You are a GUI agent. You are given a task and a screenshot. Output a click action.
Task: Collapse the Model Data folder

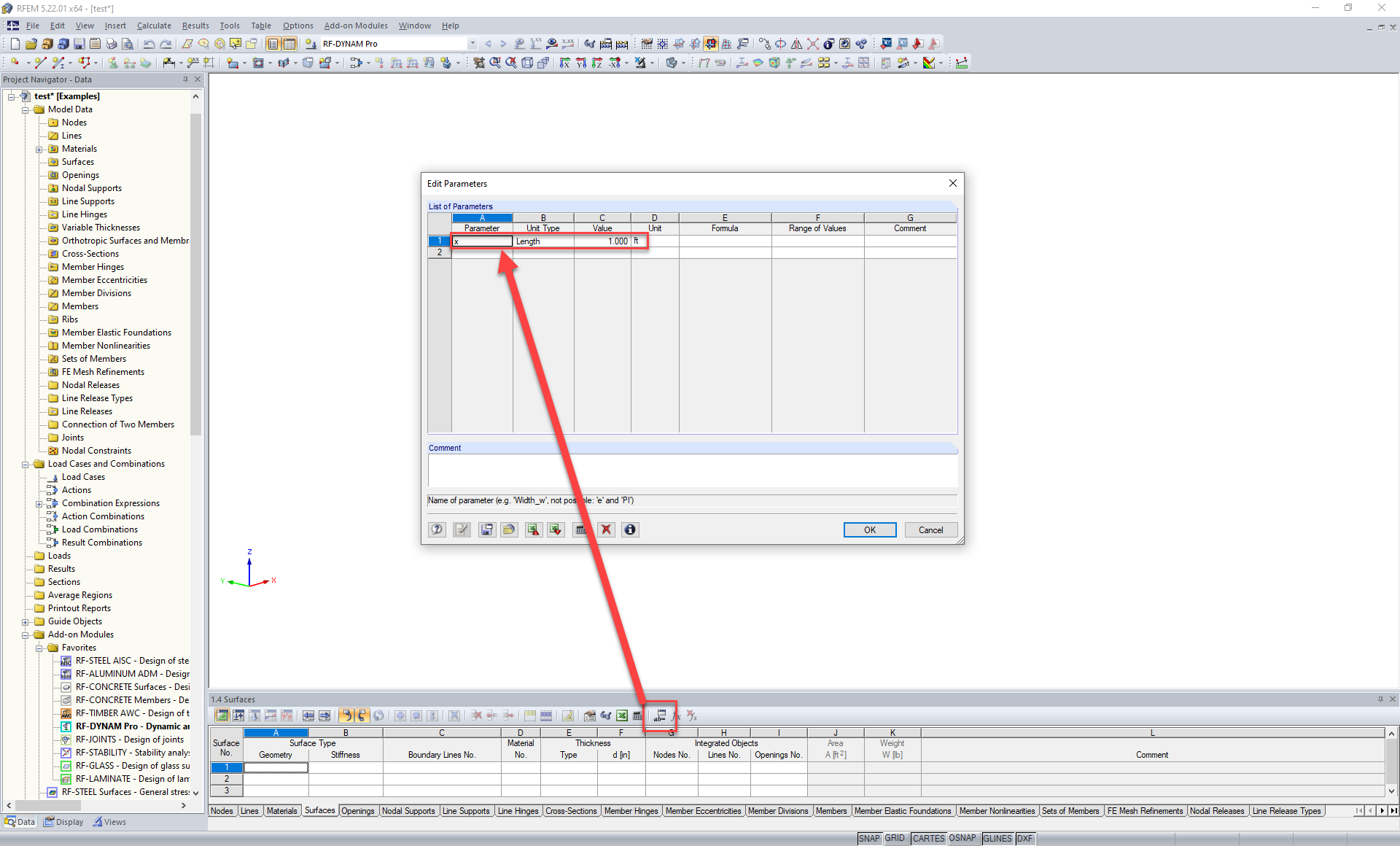click(x=25, y=109)
